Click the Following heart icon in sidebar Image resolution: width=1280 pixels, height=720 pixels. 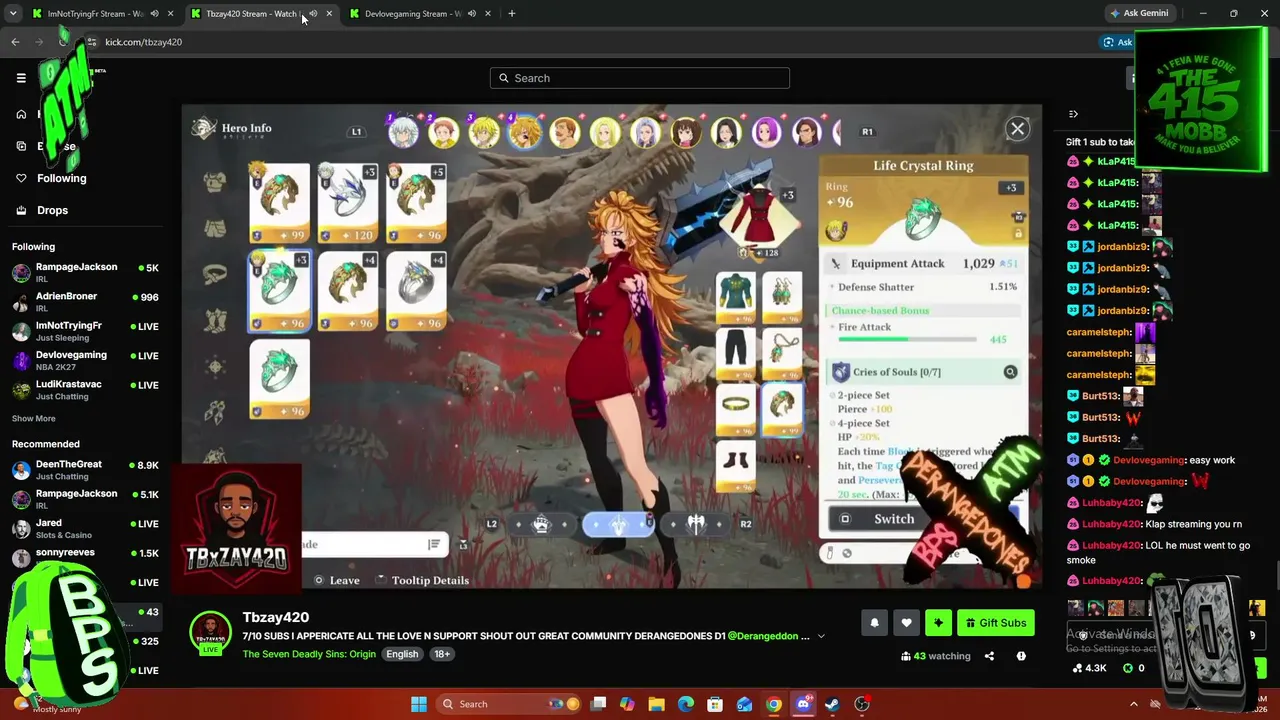click(21, 178)
